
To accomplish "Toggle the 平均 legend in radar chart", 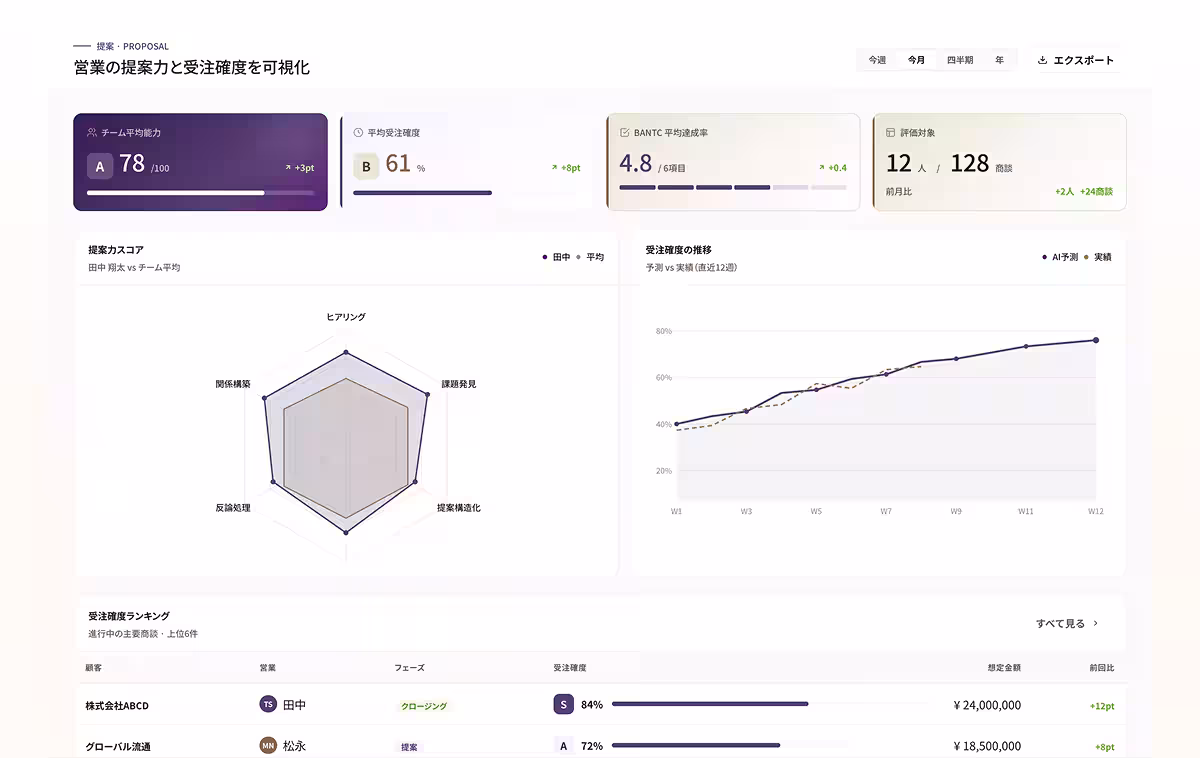I will click(590, 257).
